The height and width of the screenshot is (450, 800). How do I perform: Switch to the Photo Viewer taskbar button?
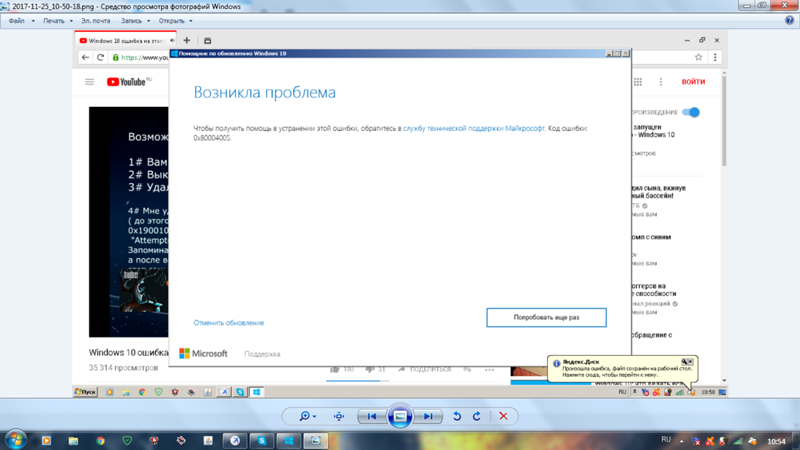[x=316, y=440]
